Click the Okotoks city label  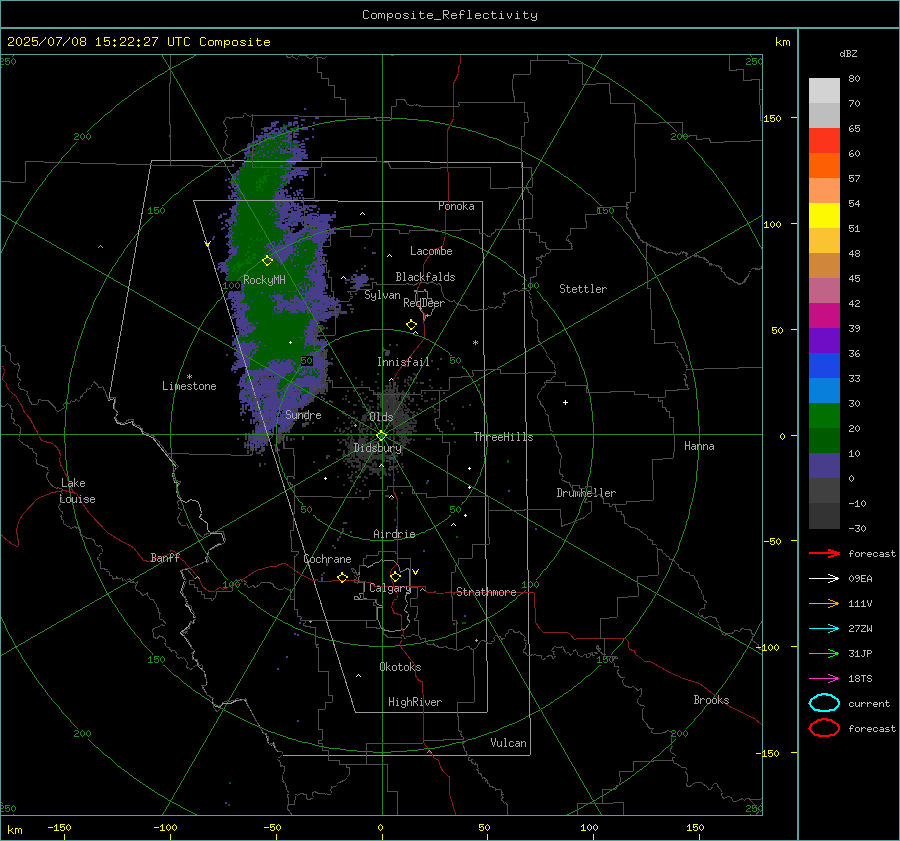click(400, 667)
